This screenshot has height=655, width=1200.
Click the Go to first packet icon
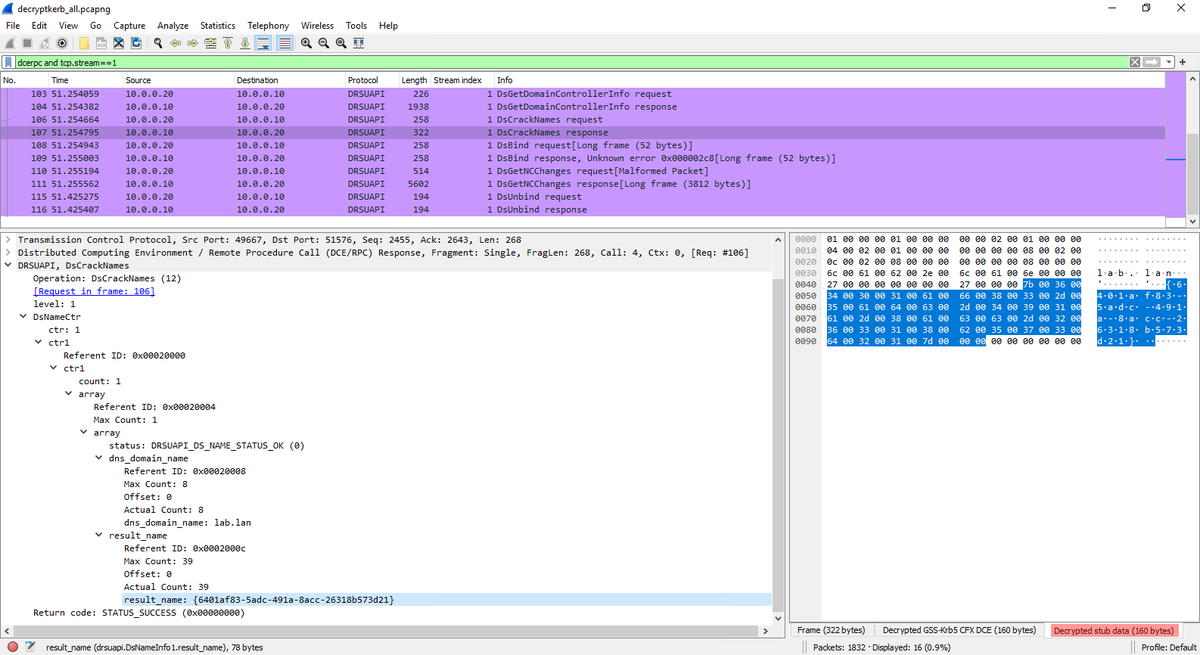point(227,43)
